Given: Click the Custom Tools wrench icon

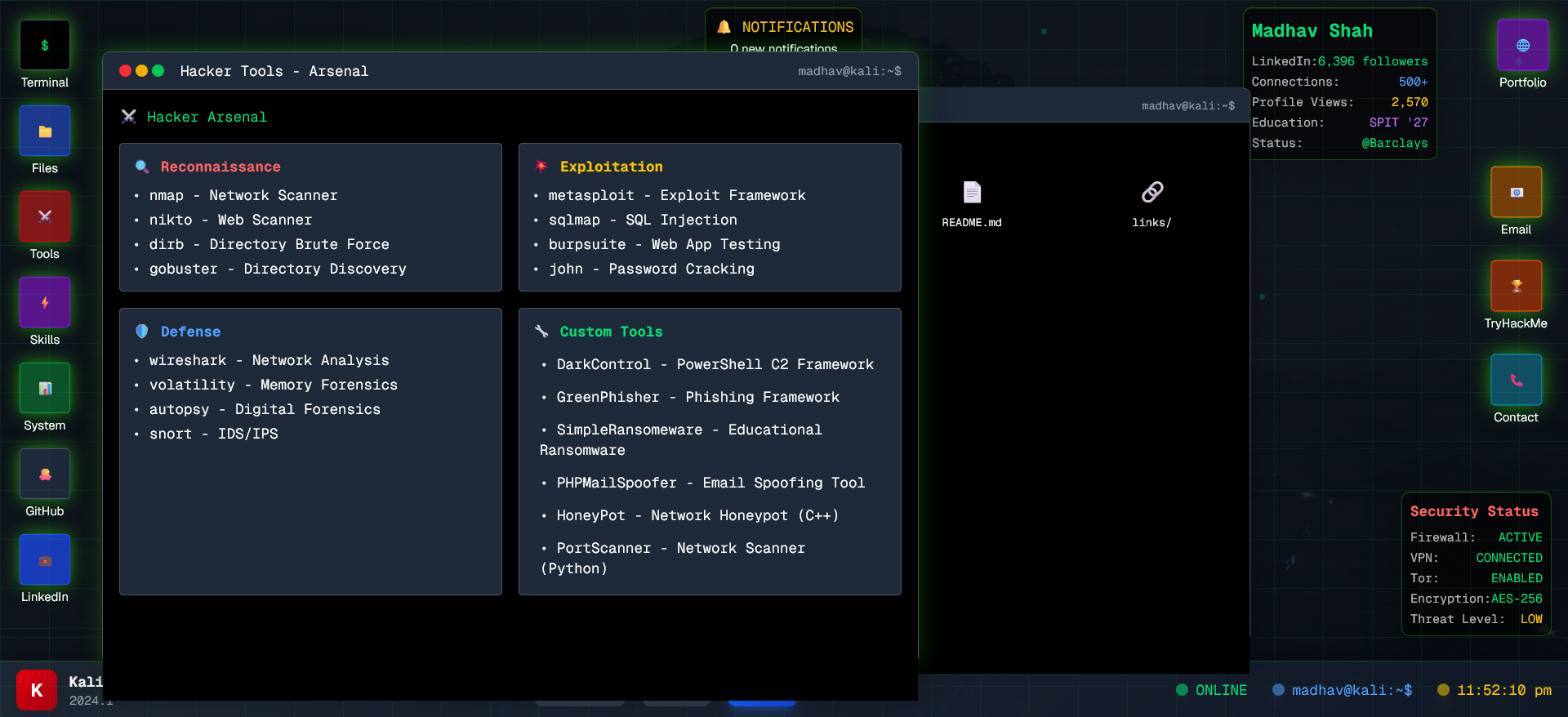Looking at the screenshot, I should pyautogui.click(x=541, y=332).
